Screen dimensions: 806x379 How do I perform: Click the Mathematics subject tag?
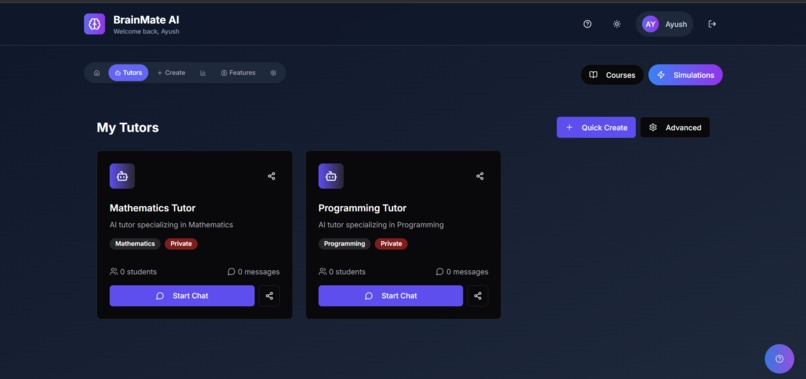[x=135, y=244]
